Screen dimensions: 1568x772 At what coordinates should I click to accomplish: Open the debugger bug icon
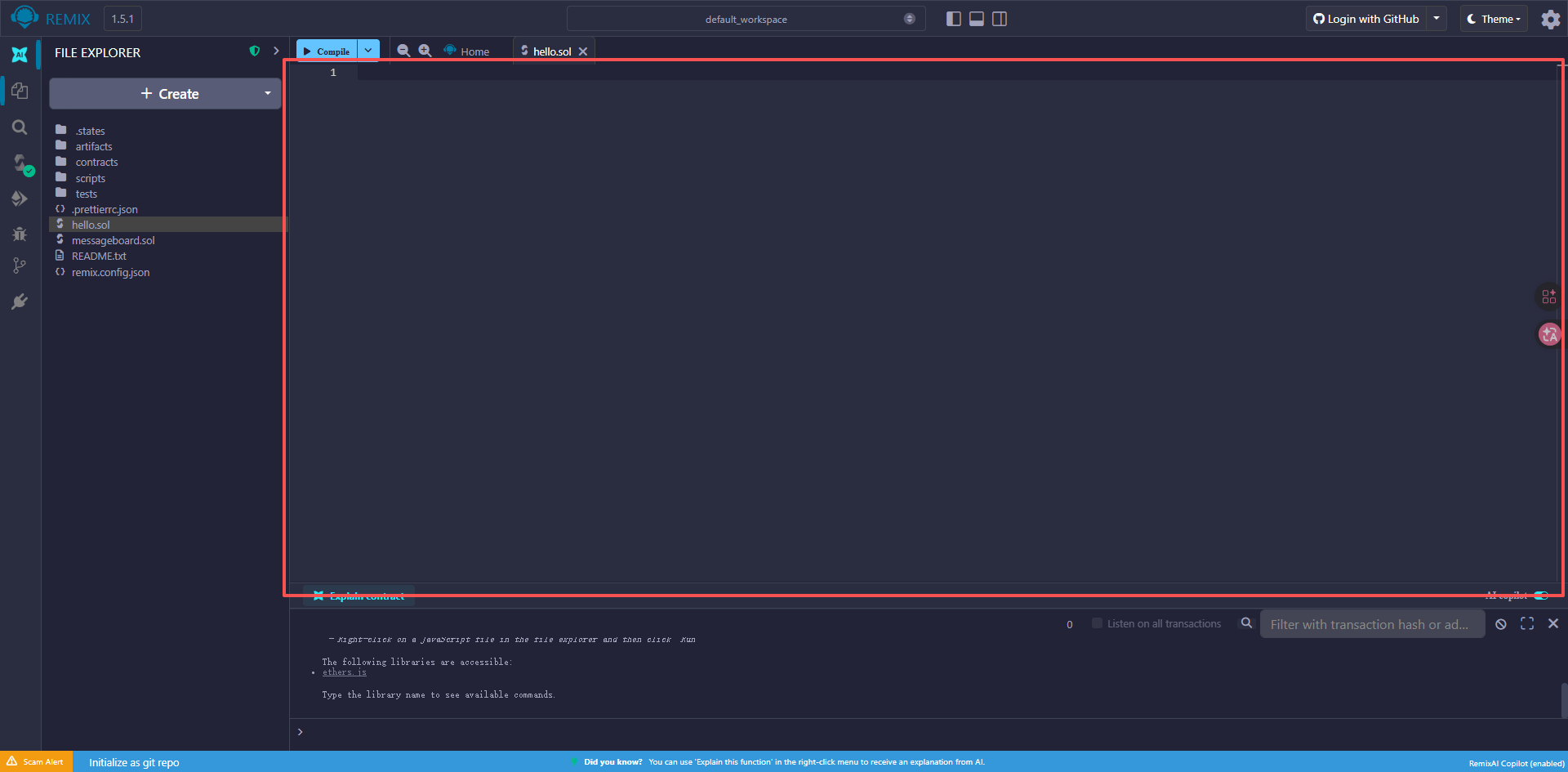click(x=20, y=234)
